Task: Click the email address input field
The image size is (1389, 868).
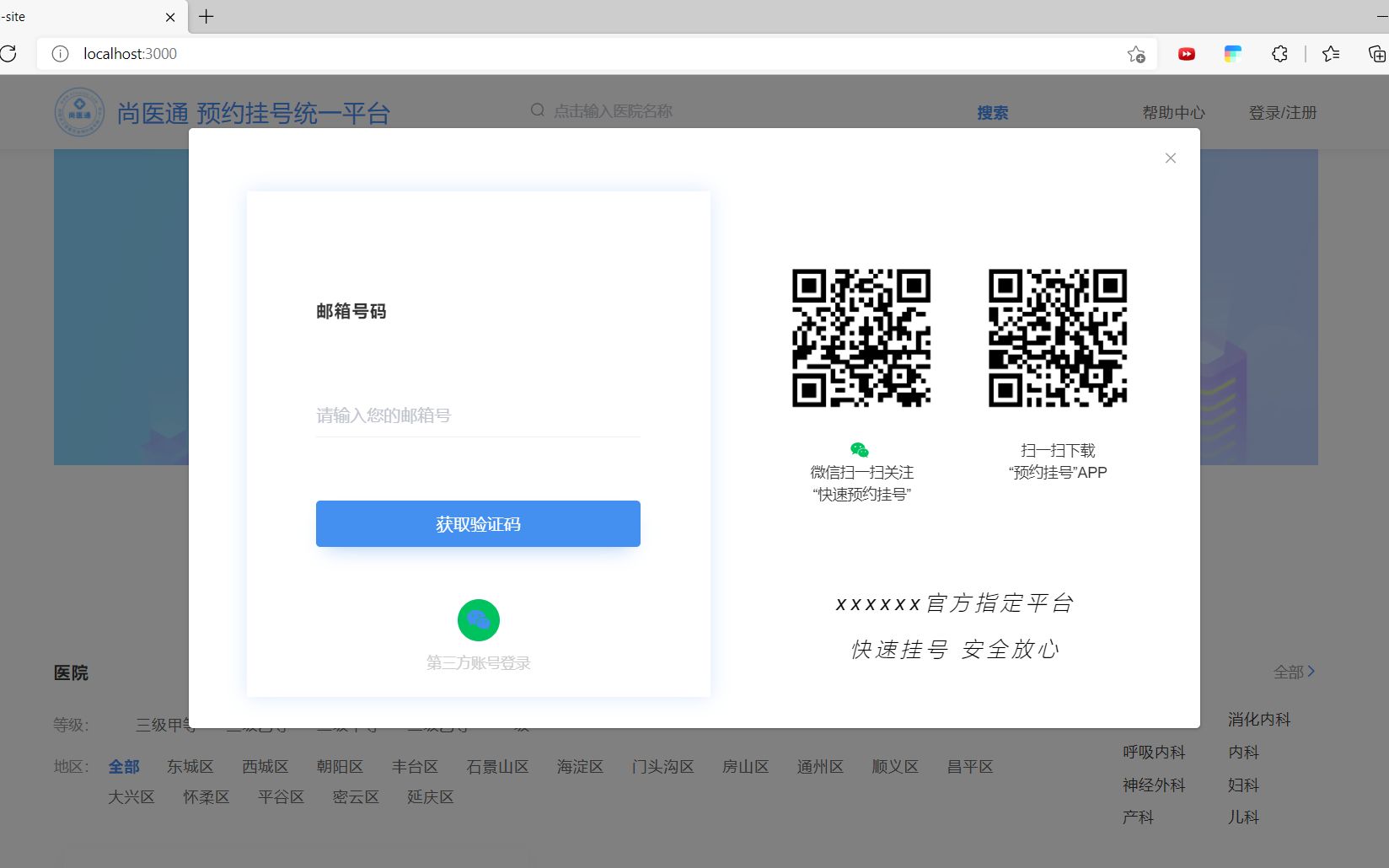Action: tap(478, 415)
